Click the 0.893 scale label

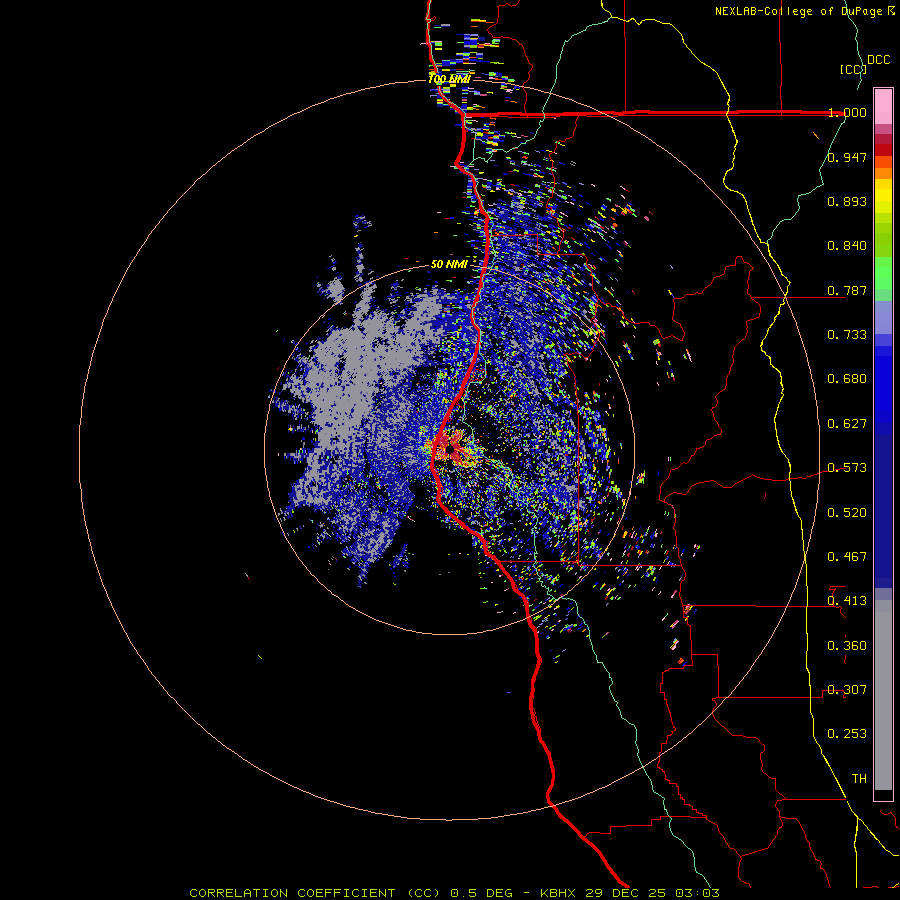(847, 201)
